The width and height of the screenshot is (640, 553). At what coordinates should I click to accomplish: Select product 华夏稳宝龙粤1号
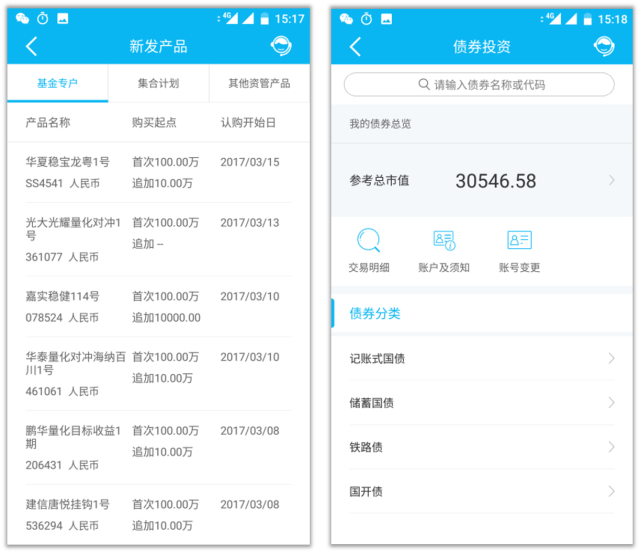click(158, 172)
